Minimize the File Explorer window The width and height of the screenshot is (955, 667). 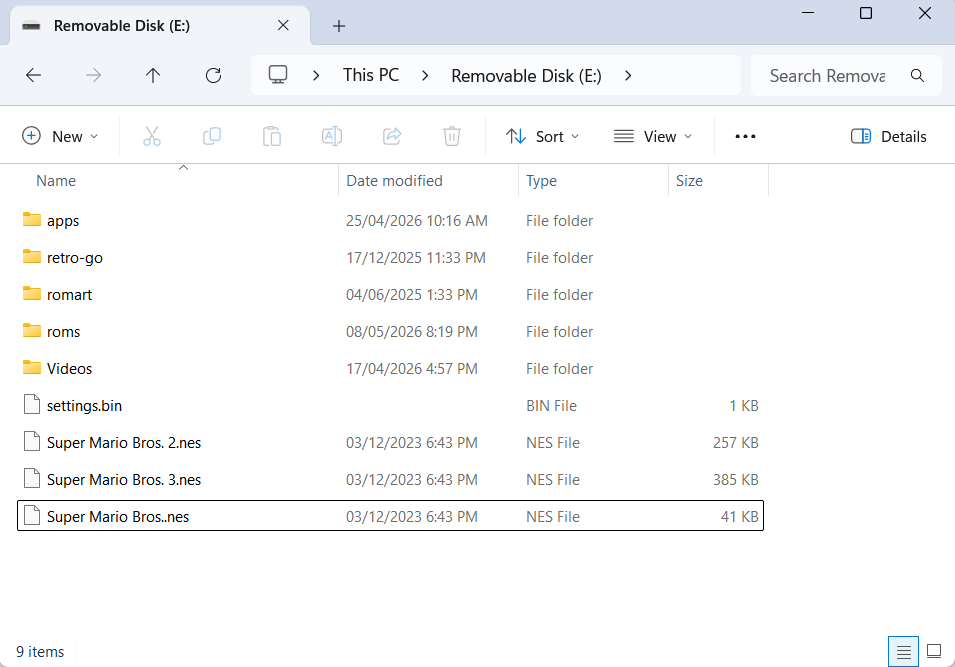[x=808, y=13]
